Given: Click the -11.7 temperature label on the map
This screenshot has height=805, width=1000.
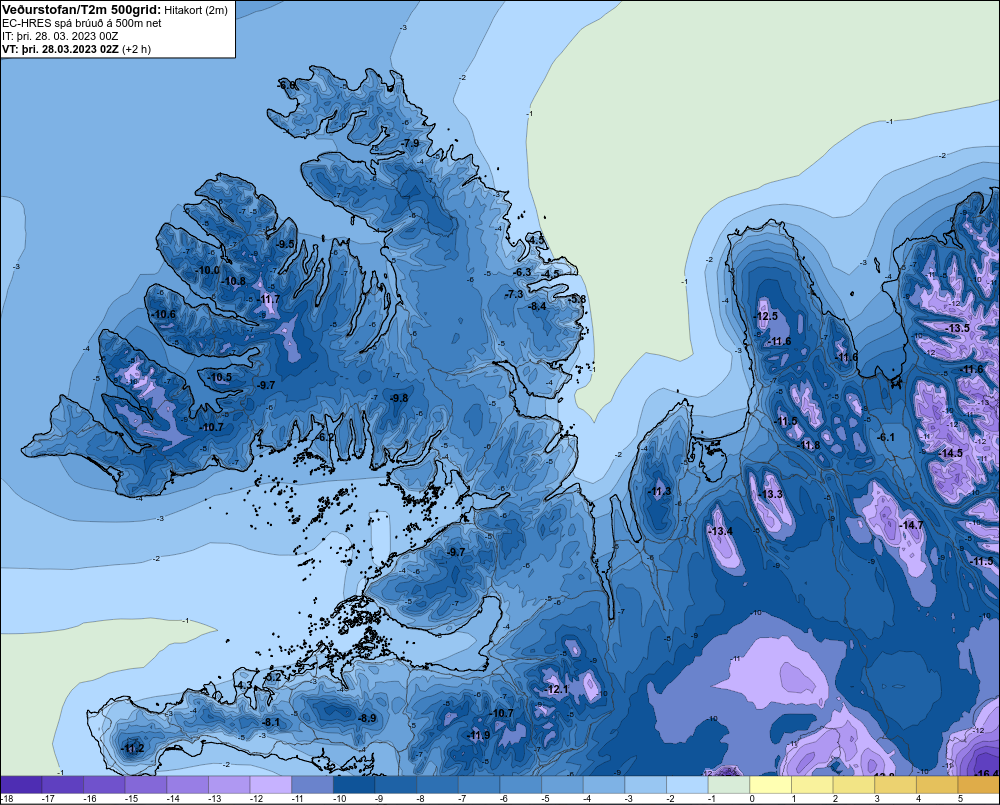Looking at the screenshot, I should click(x=268, y=299).
